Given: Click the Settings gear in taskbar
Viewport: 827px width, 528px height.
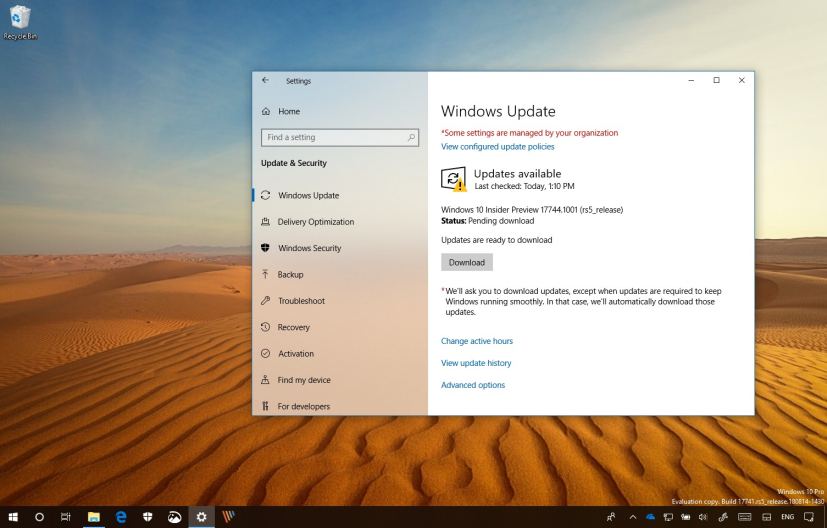Looking at the screenshot, I should [x=201, y=517].
